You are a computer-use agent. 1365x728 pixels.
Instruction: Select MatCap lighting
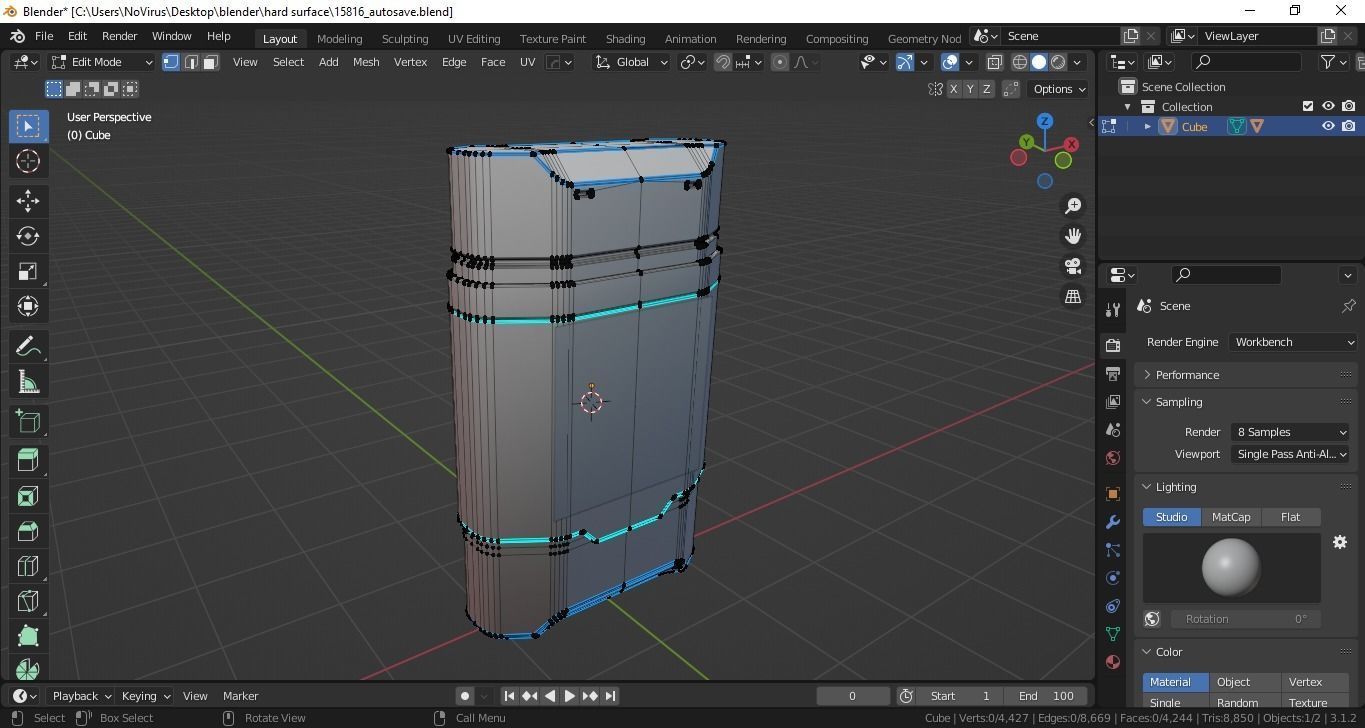coord(1231,517)
